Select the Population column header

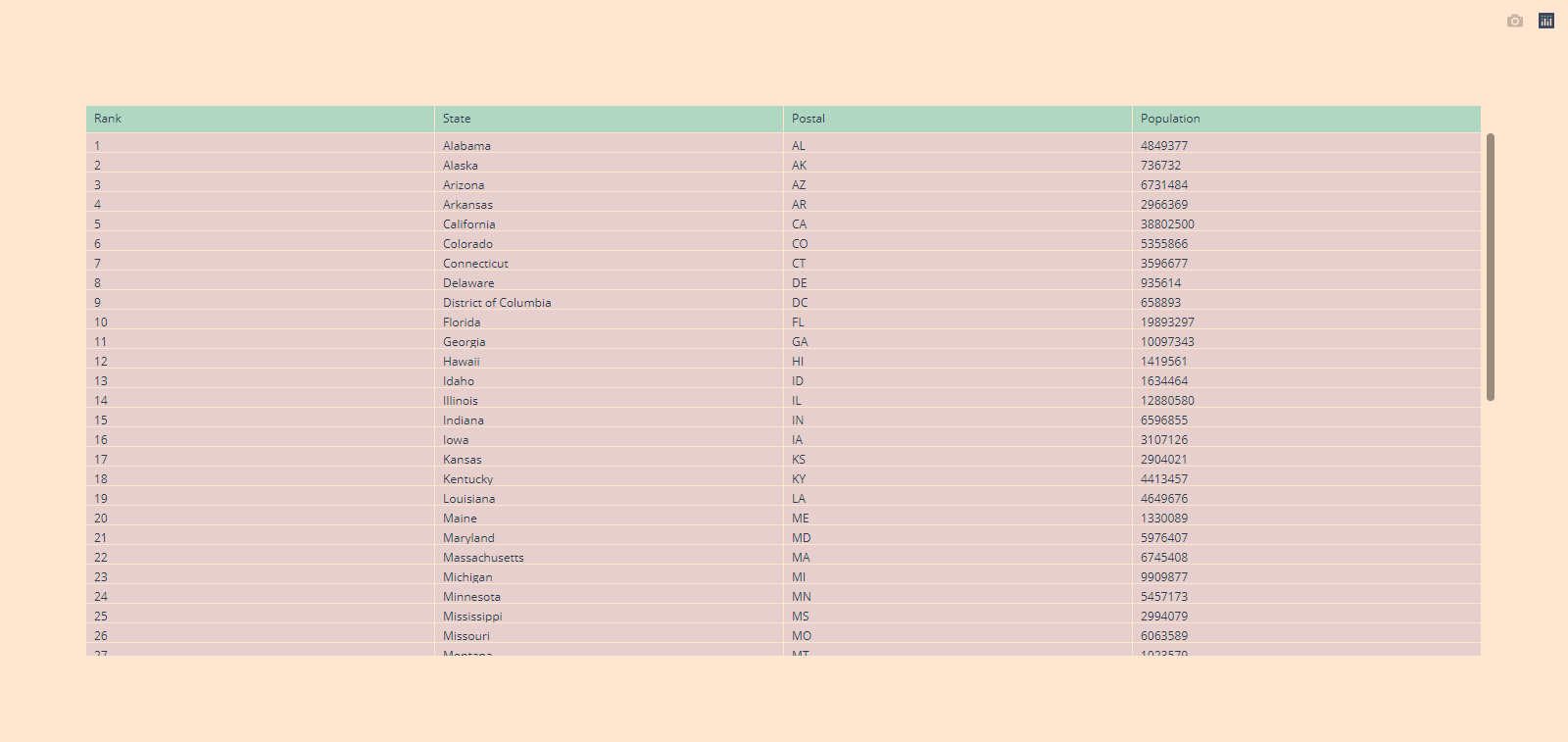pyautogui.click(x=1306, y=119)
